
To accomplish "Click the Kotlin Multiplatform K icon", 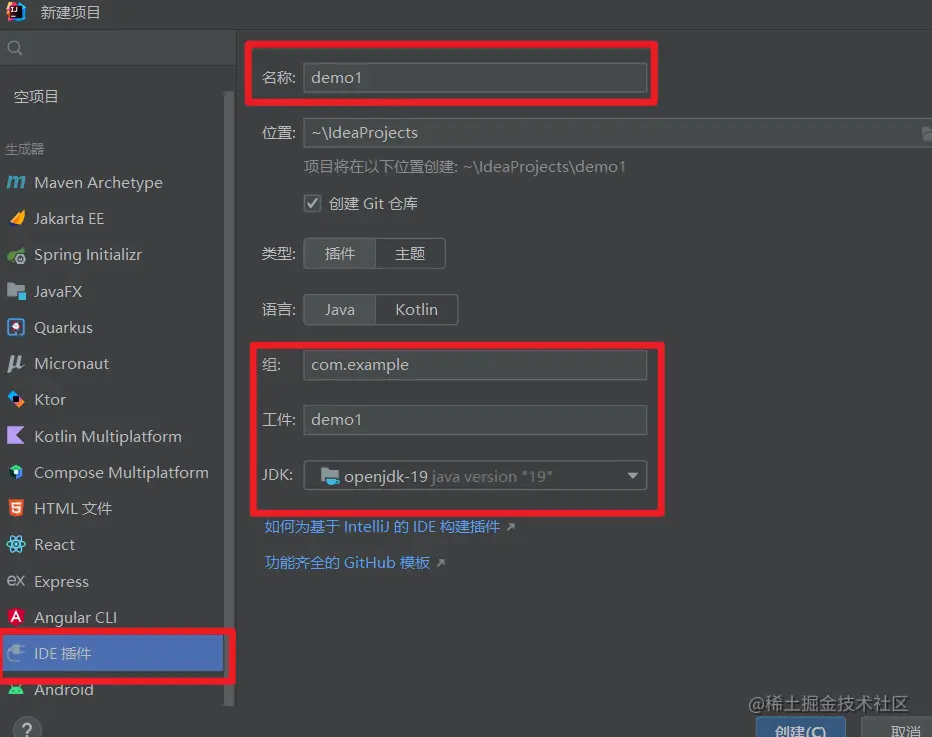I will point(16,436).
